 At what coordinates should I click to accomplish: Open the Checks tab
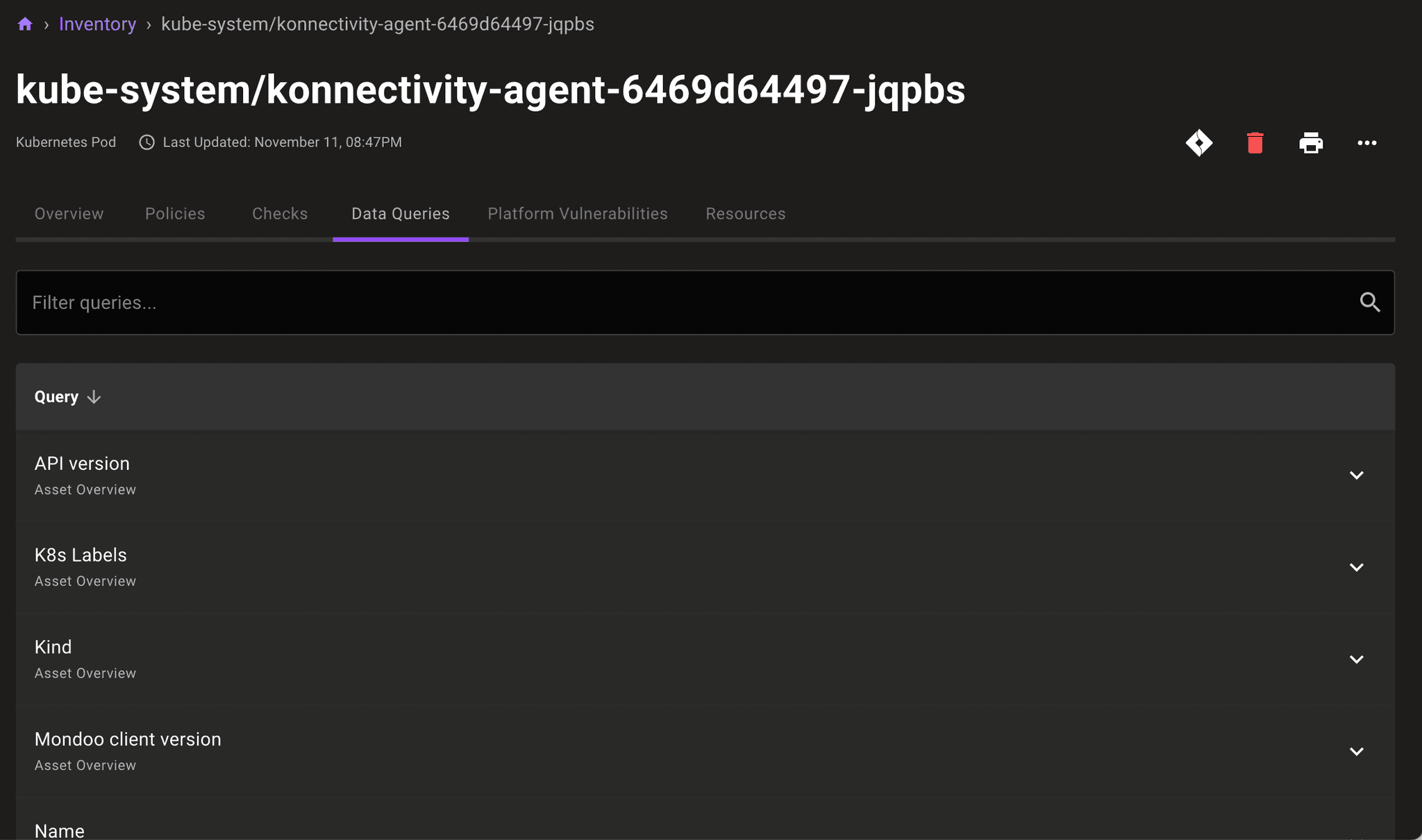[x=279, y=214]
